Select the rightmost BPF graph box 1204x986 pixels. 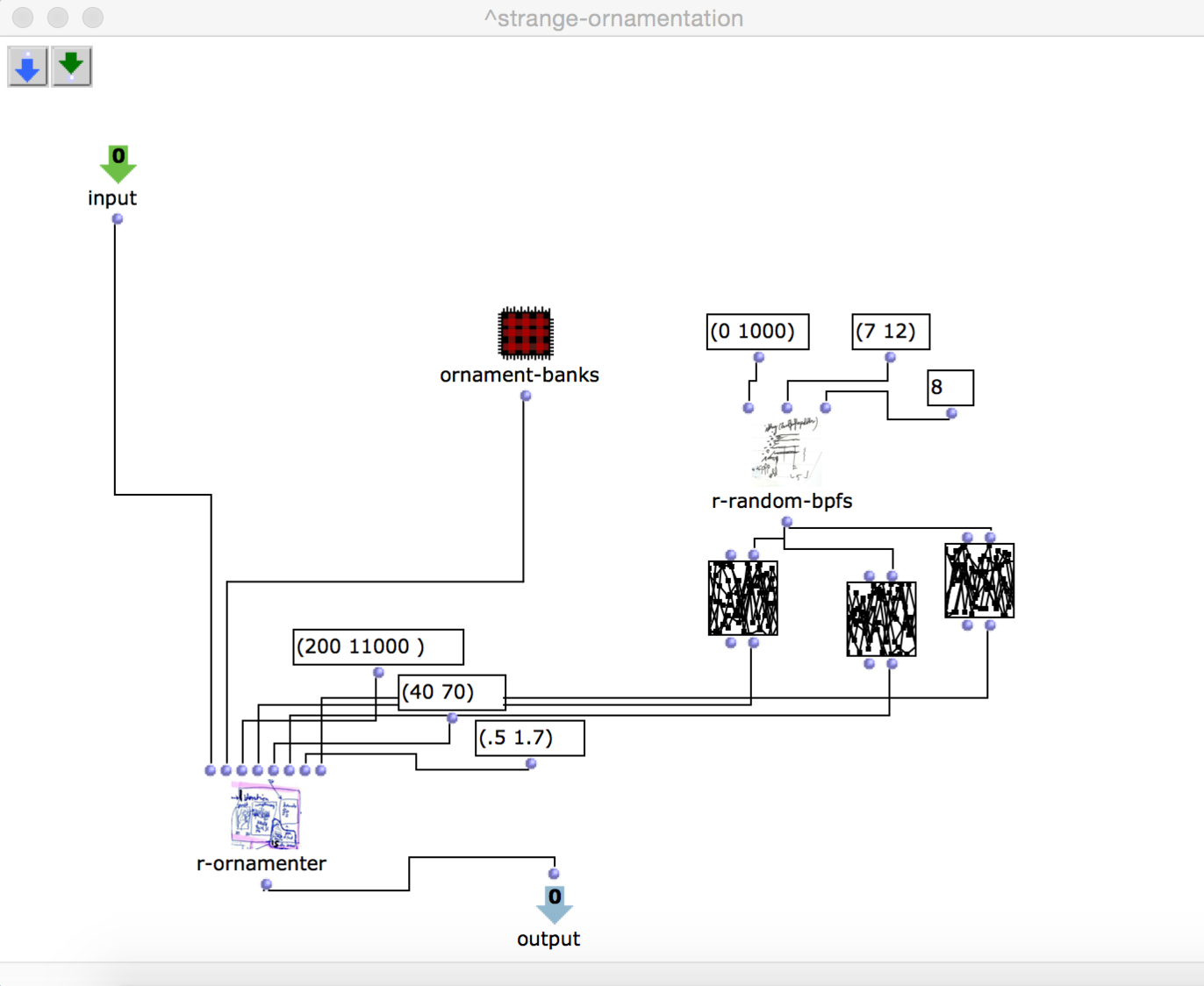click(979, 581)
